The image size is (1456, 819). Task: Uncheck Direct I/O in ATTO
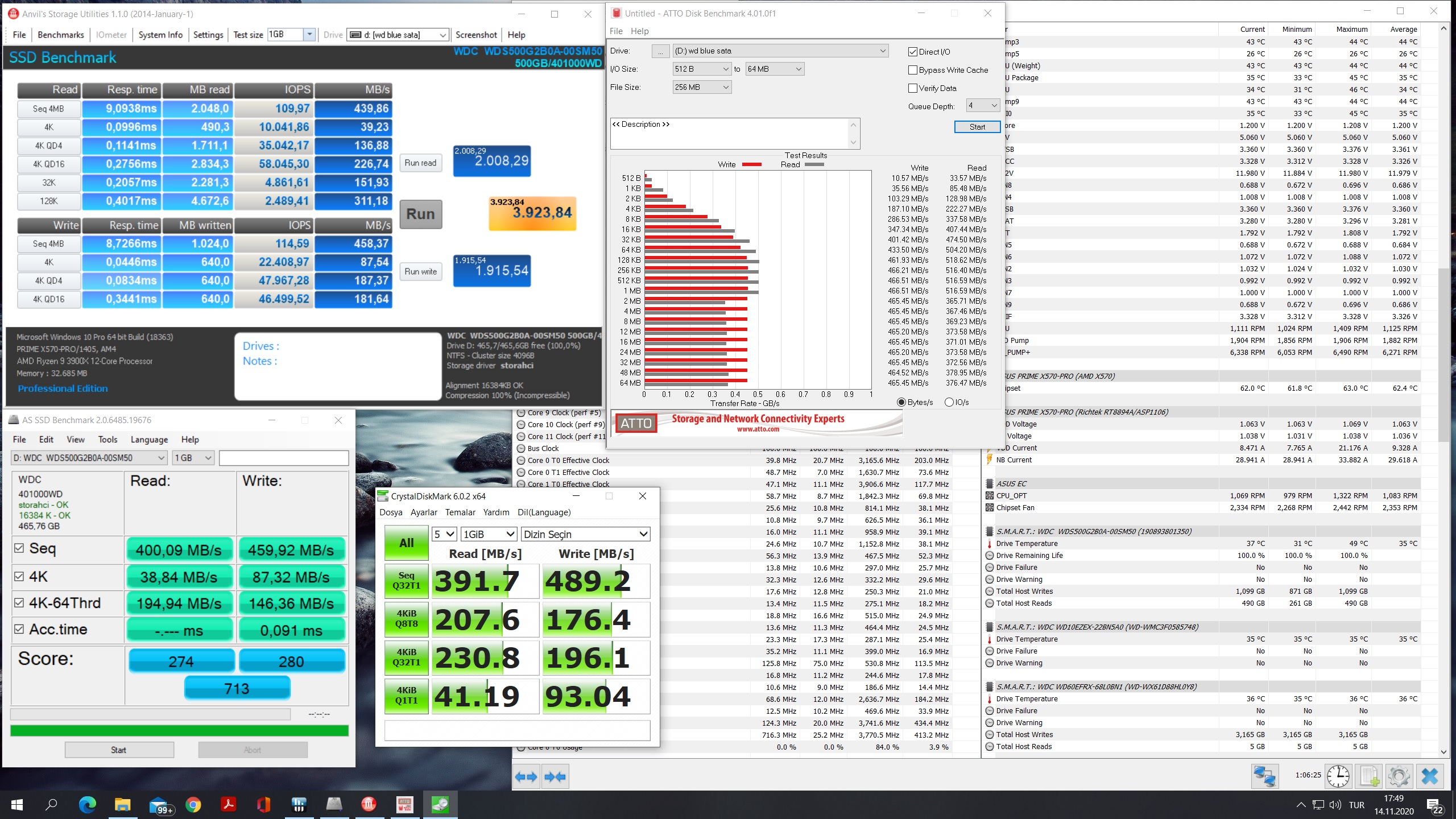[913, 52]
